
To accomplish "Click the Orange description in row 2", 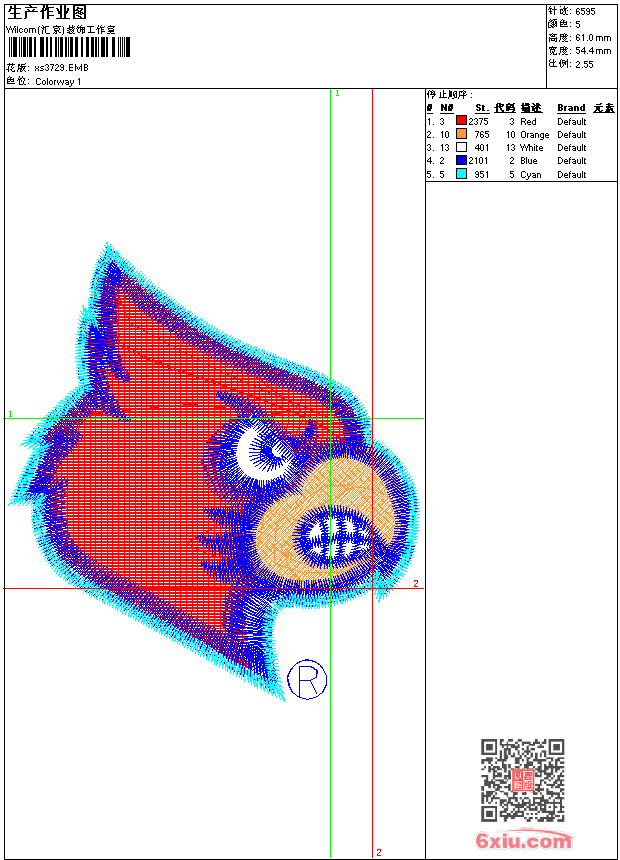I will click(534, 135).
